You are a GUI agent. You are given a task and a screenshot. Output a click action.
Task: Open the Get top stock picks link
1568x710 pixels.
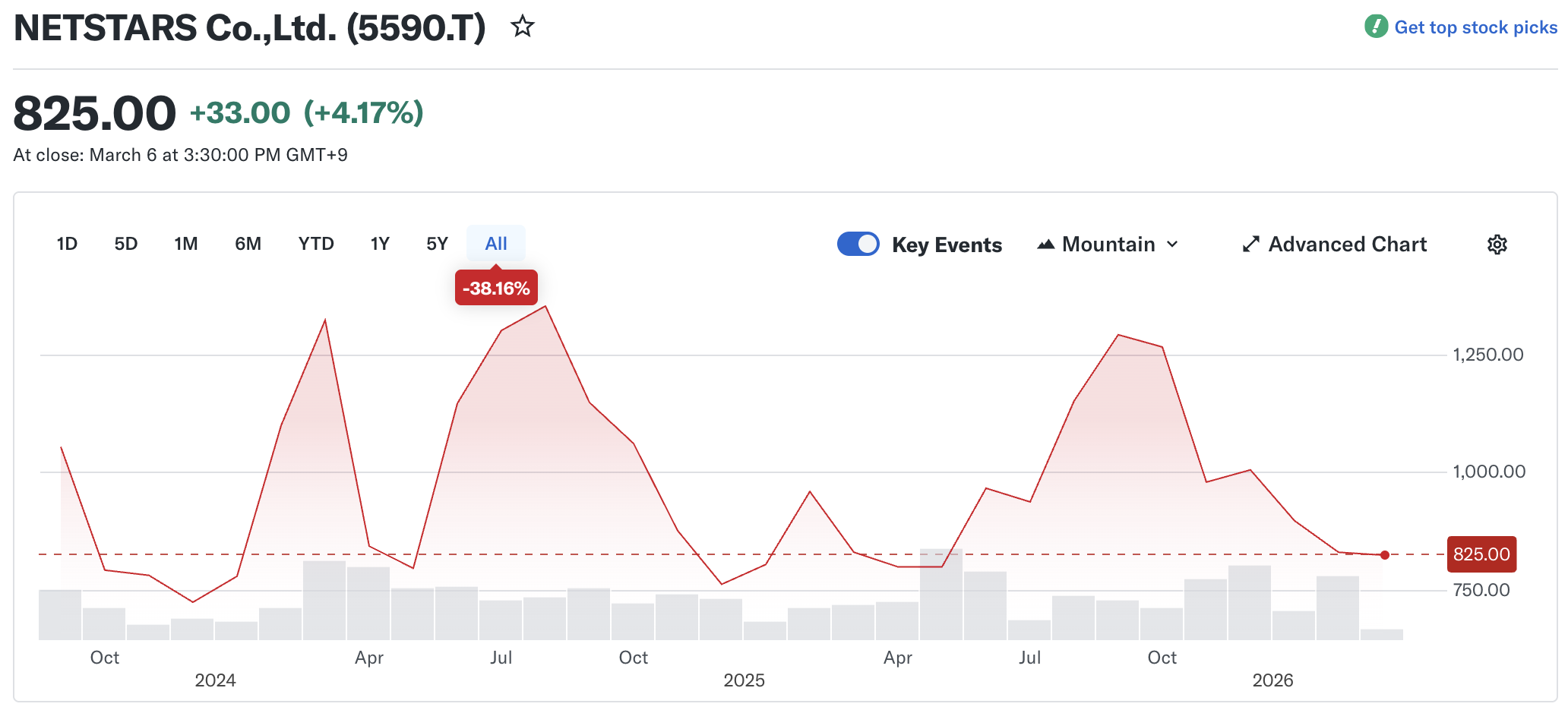click(1475, 27)
